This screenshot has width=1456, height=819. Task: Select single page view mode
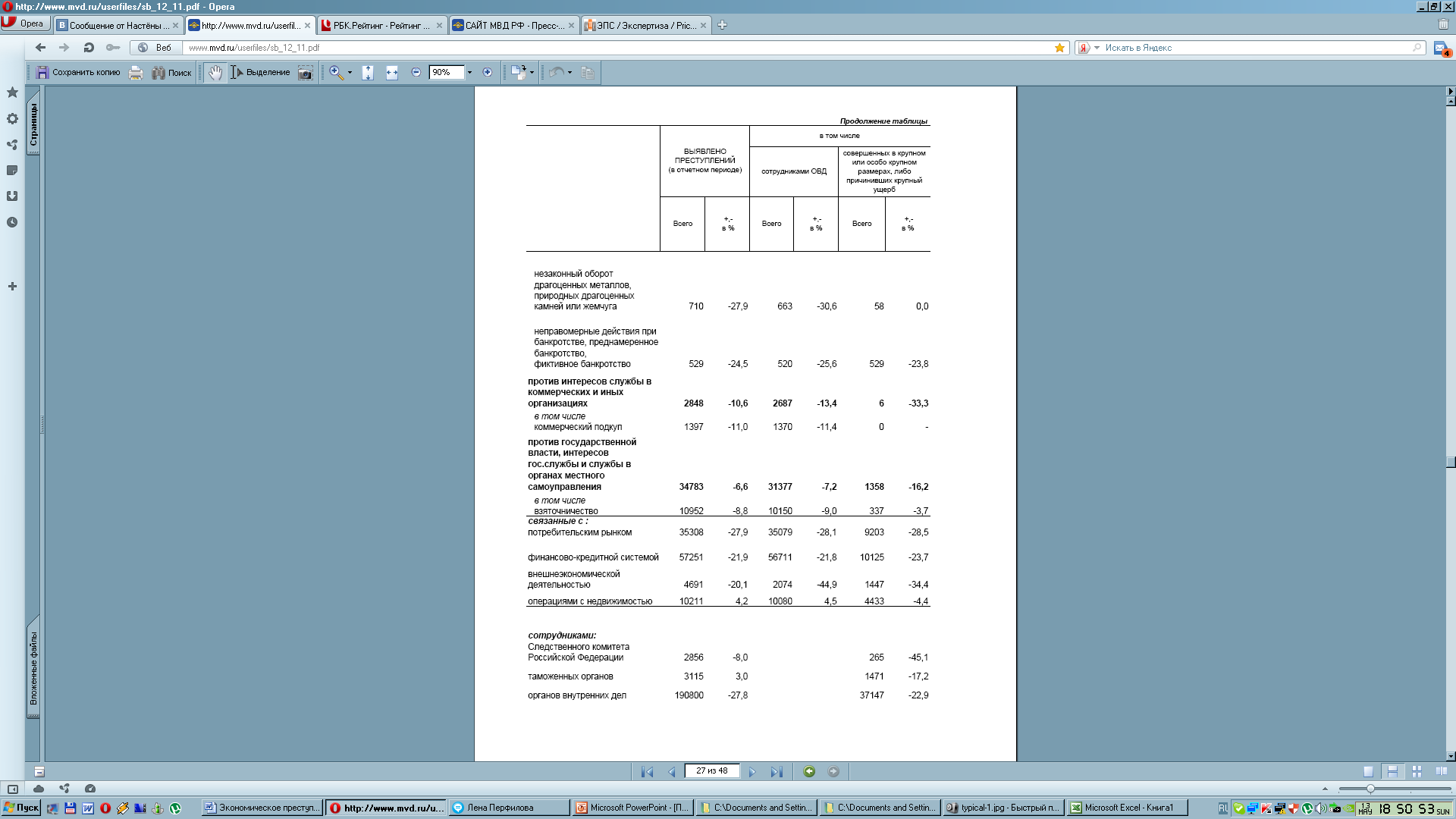point(1368,771)
